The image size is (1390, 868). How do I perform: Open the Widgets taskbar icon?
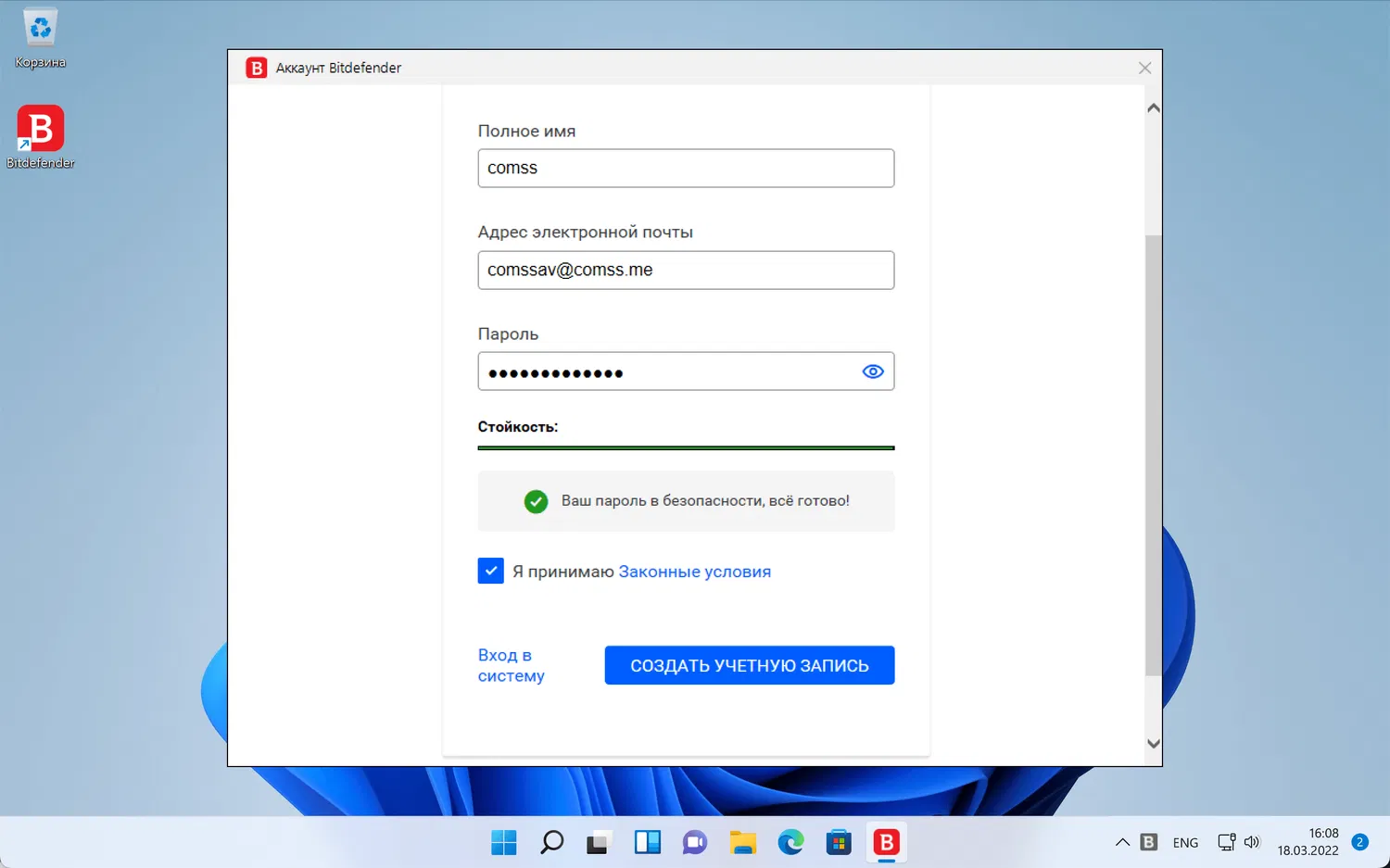pos(648,842)
